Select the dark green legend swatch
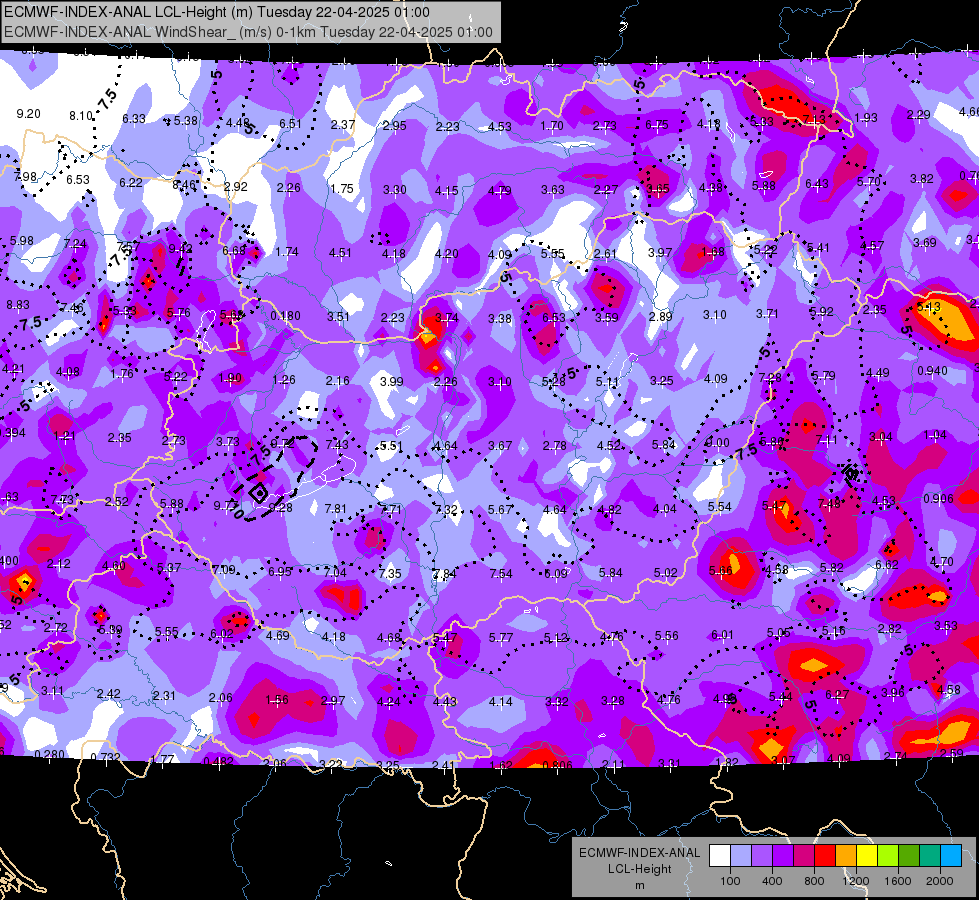Screen dimensions: 979x900 [x=908, y=856]
